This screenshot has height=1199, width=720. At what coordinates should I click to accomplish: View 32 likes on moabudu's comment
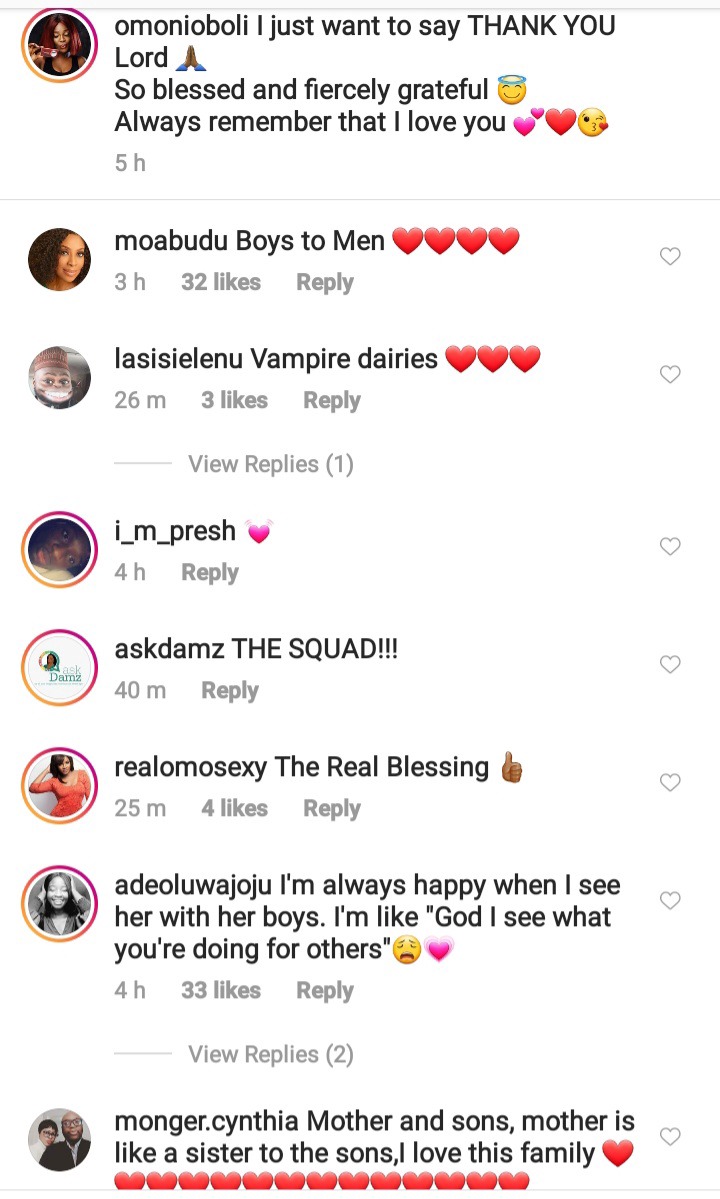(221, 282)
